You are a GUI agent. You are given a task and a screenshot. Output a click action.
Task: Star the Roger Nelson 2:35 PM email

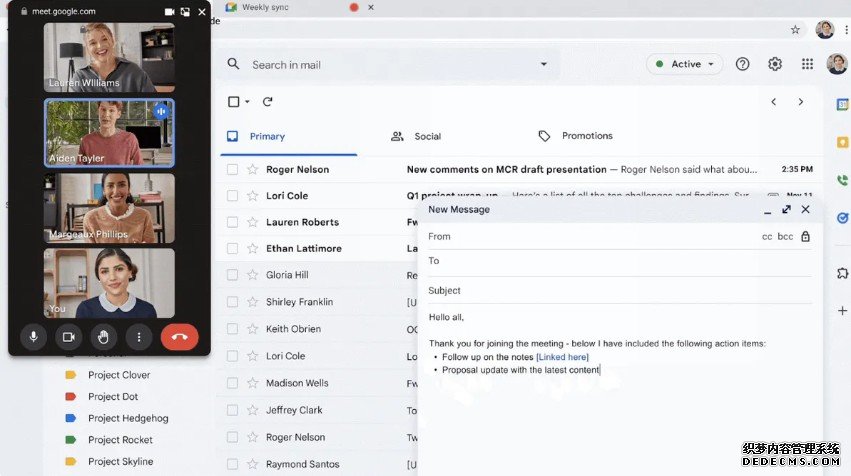click(252, 169)
